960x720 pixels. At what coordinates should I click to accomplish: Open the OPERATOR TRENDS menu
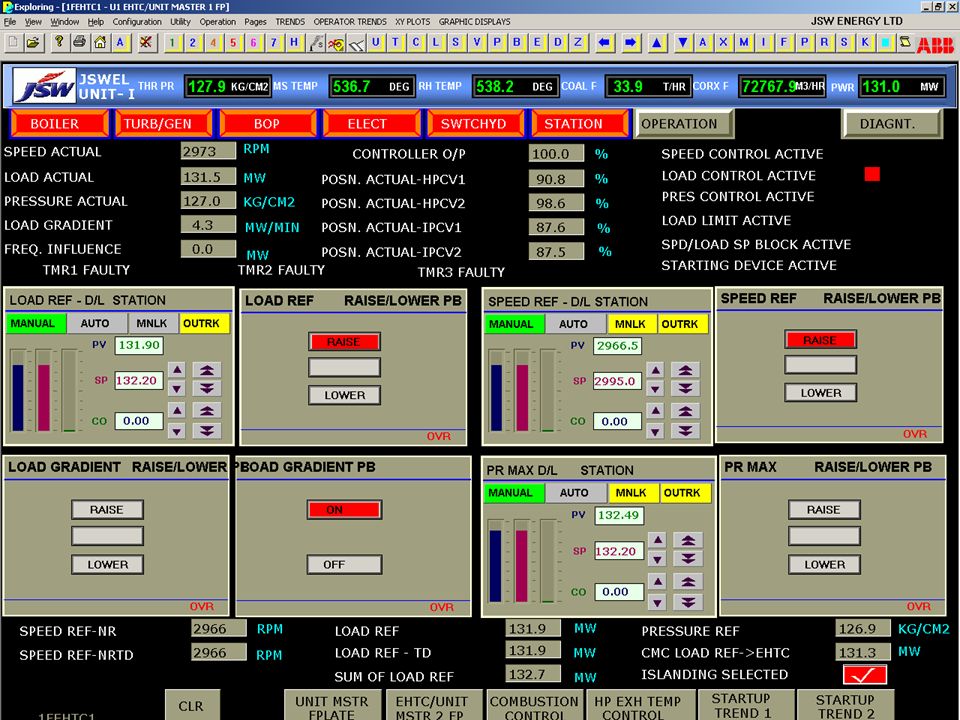[350, 22]
